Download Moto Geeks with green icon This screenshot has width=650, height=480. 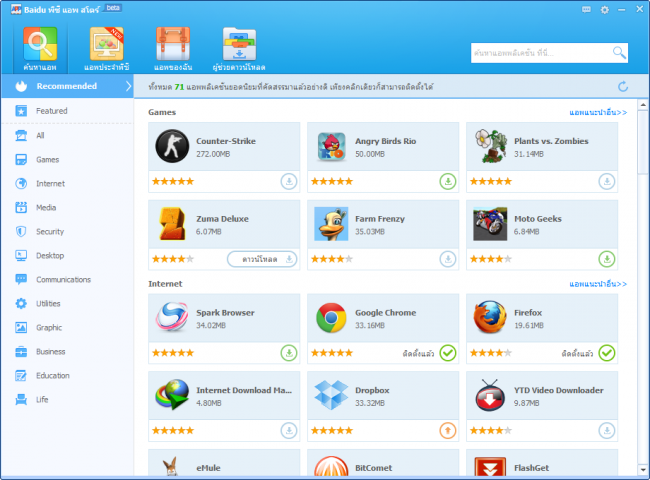point(607,259)
